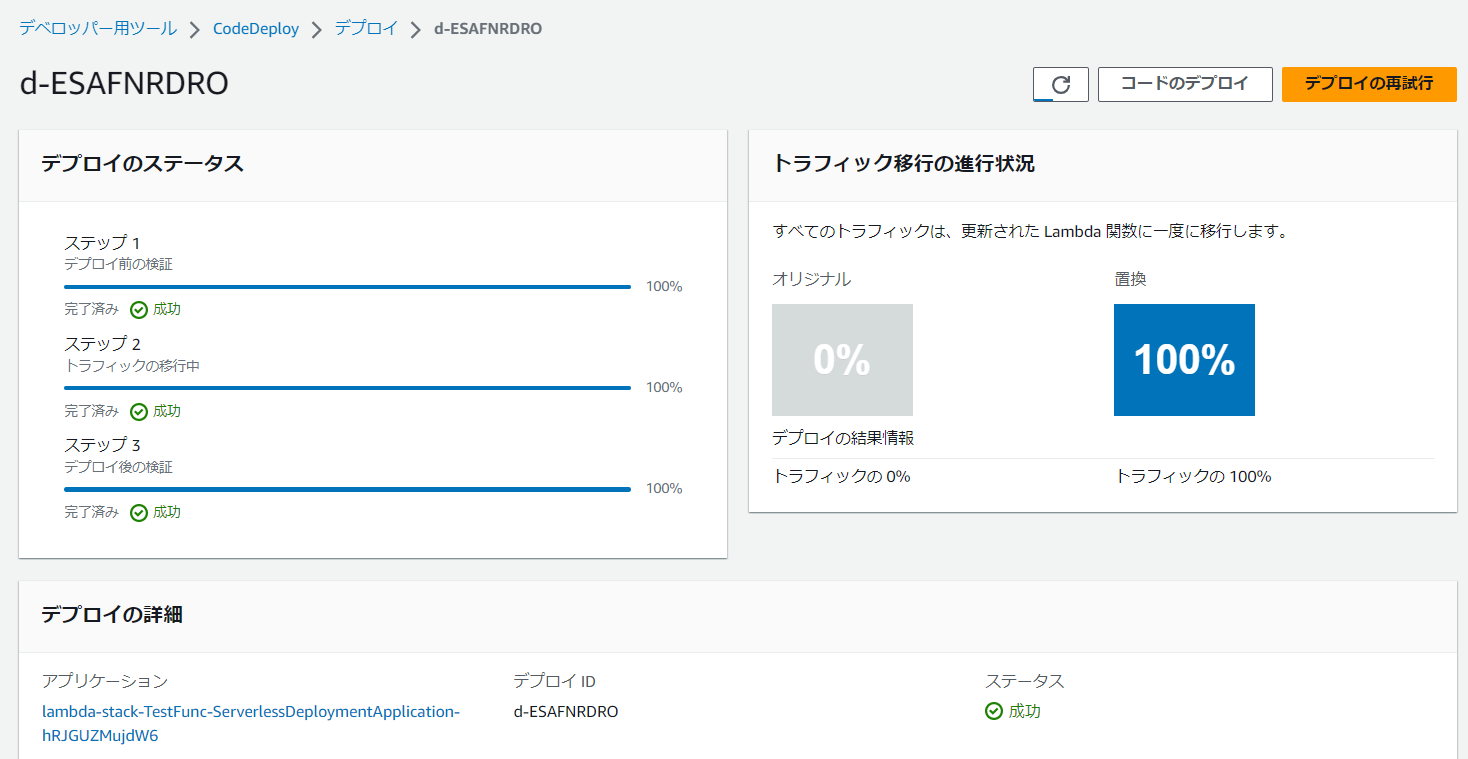Open デベロッパー用ツール breadcrumb link

point(98,29)
